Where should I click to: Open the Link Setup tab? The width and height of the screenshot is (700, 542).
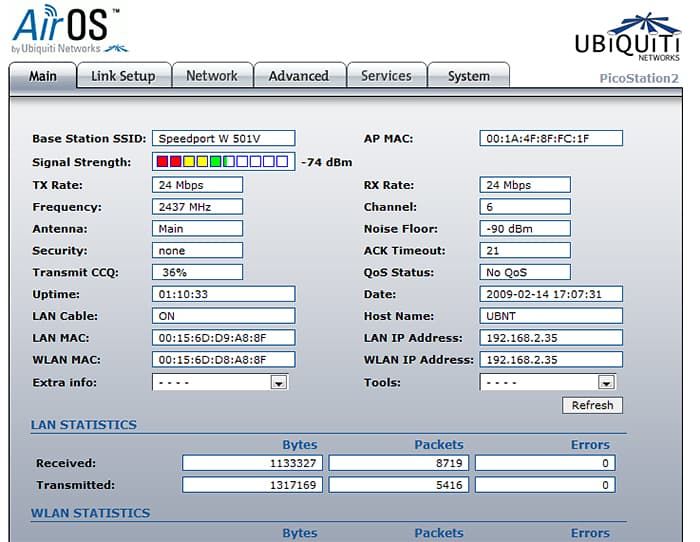(123, 76)
